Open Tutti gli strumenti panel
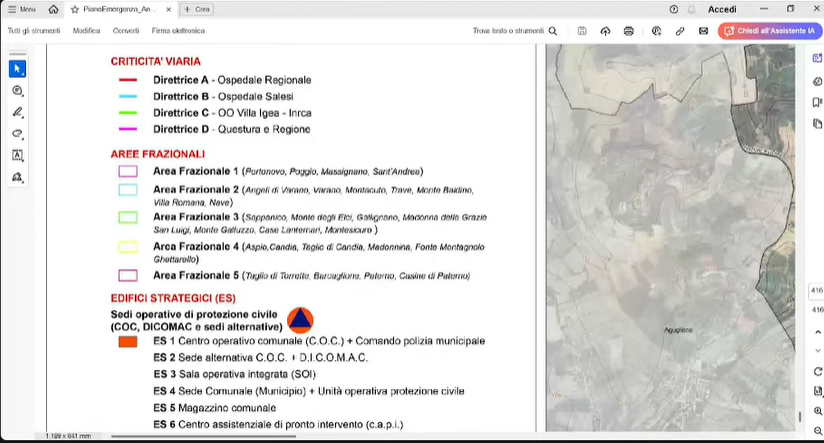 (34, 31)
